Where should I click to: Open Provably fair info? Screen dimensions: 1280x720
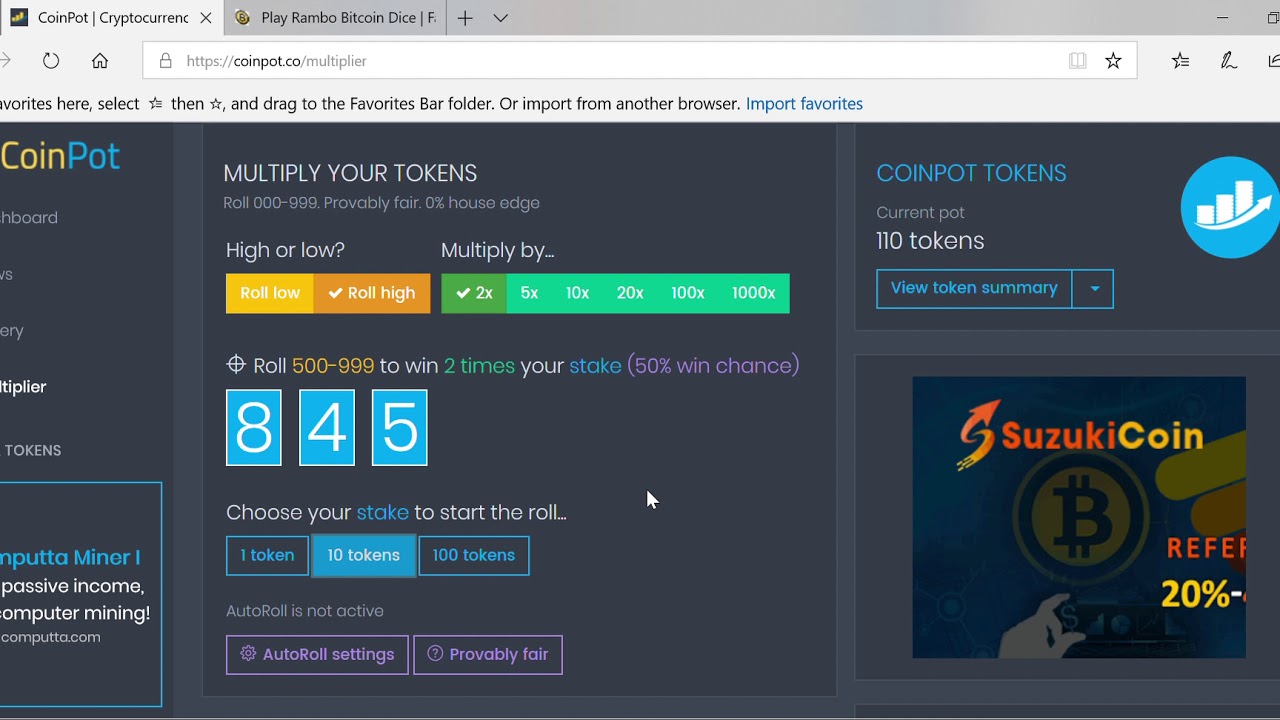[x=488, y=655]
